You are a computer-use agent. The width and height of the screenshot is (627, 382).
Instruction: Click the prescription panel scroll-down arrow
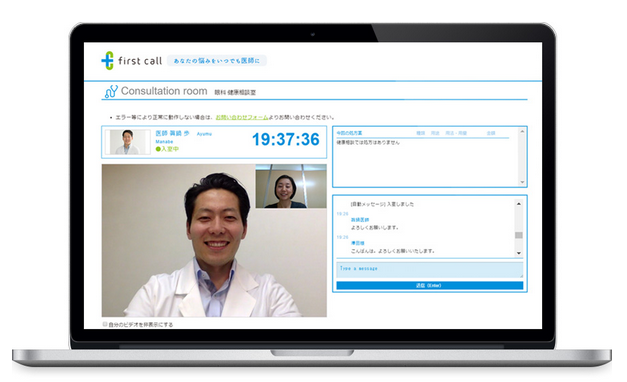(x=522, y=182)
